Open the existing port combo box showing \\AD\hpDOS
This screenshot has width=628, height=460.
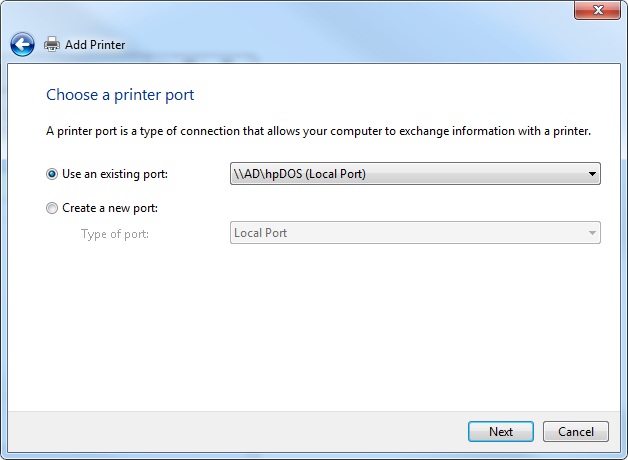[415, 173]
